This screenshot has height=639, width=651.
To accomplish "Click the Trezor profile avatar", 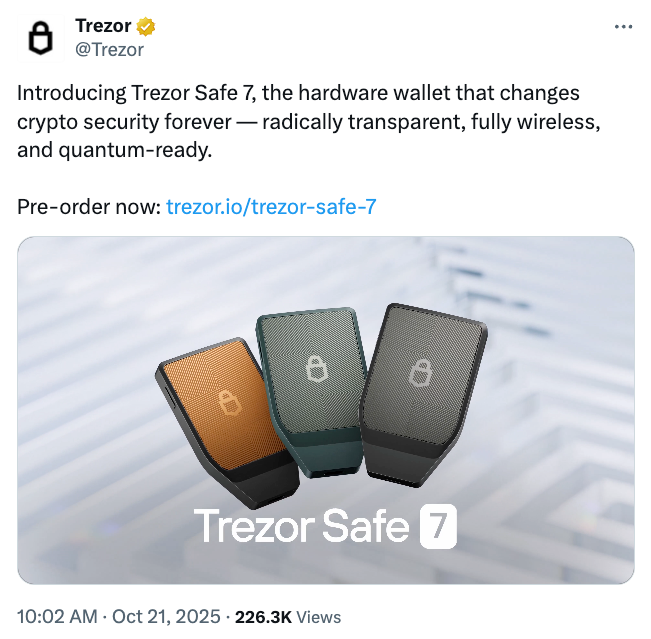I will [x=40, y=38].
